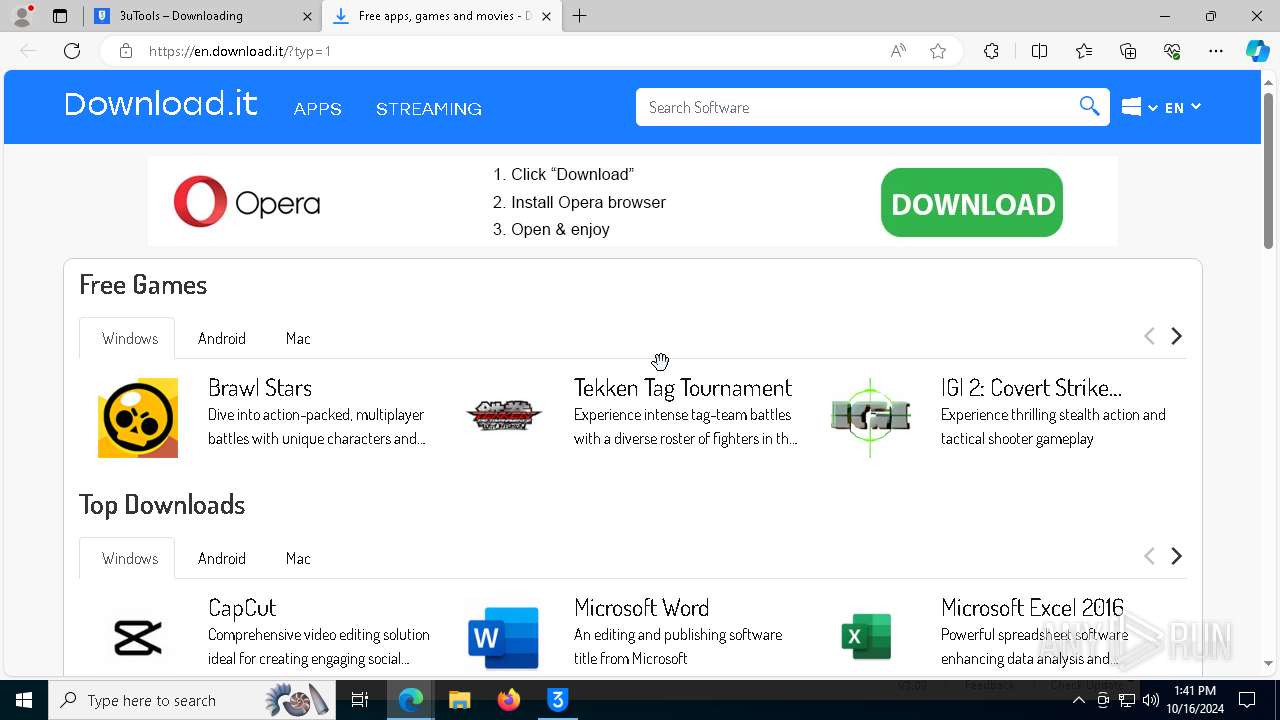Click next arrow in Free Games carousel

[x=1177, y=336]
